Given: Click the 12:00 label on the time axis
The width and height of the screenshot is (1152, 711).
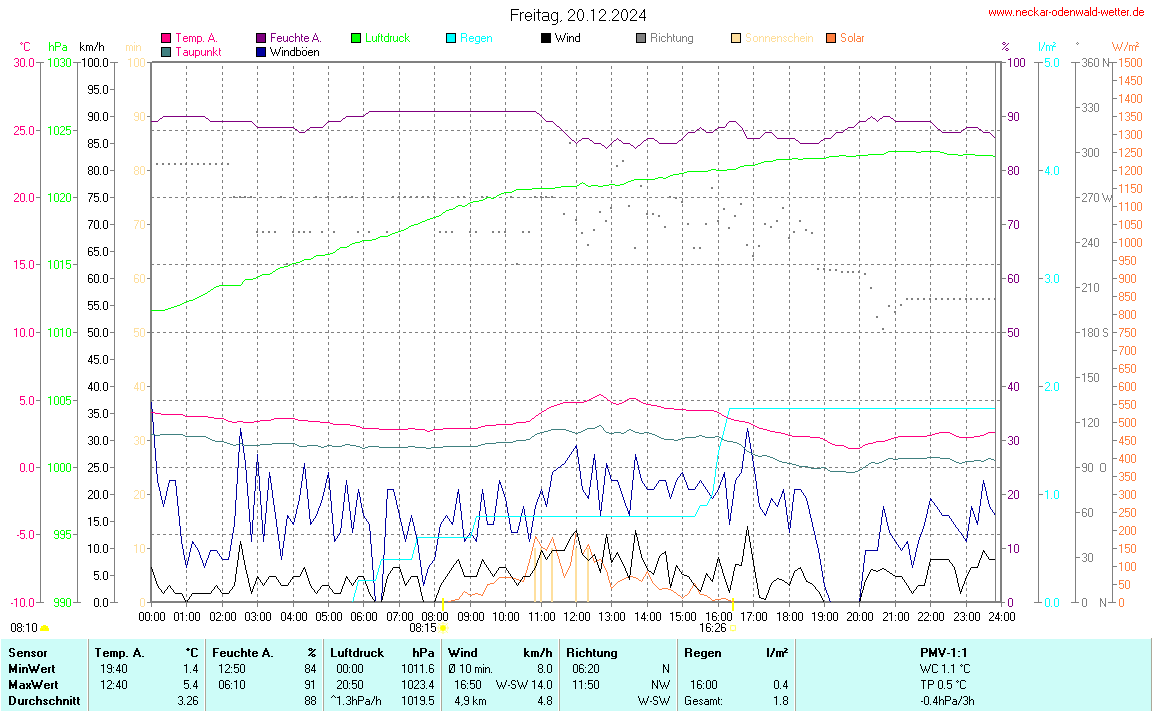Looking at the screenshot, I should [576, 616].
